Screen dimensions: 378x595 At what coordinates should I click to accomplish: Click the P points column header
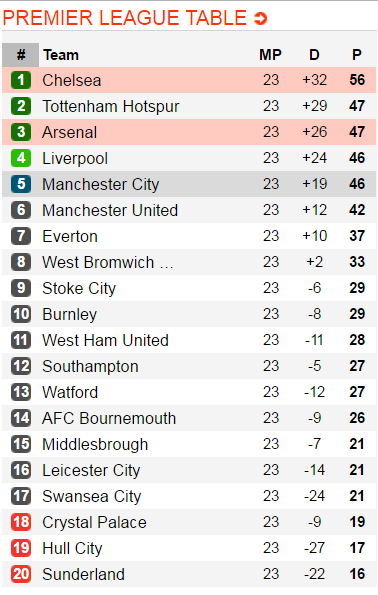tap(356, 55)
